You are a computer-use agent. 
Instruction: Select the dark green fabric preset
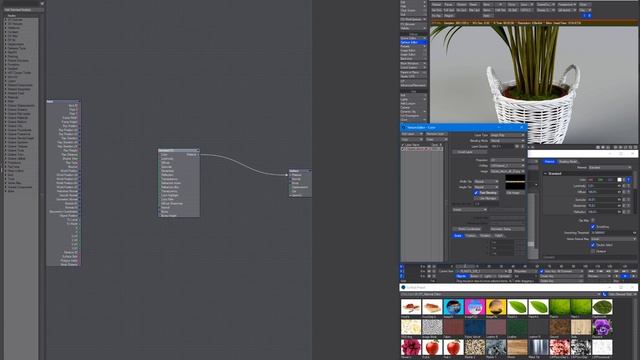517,327
